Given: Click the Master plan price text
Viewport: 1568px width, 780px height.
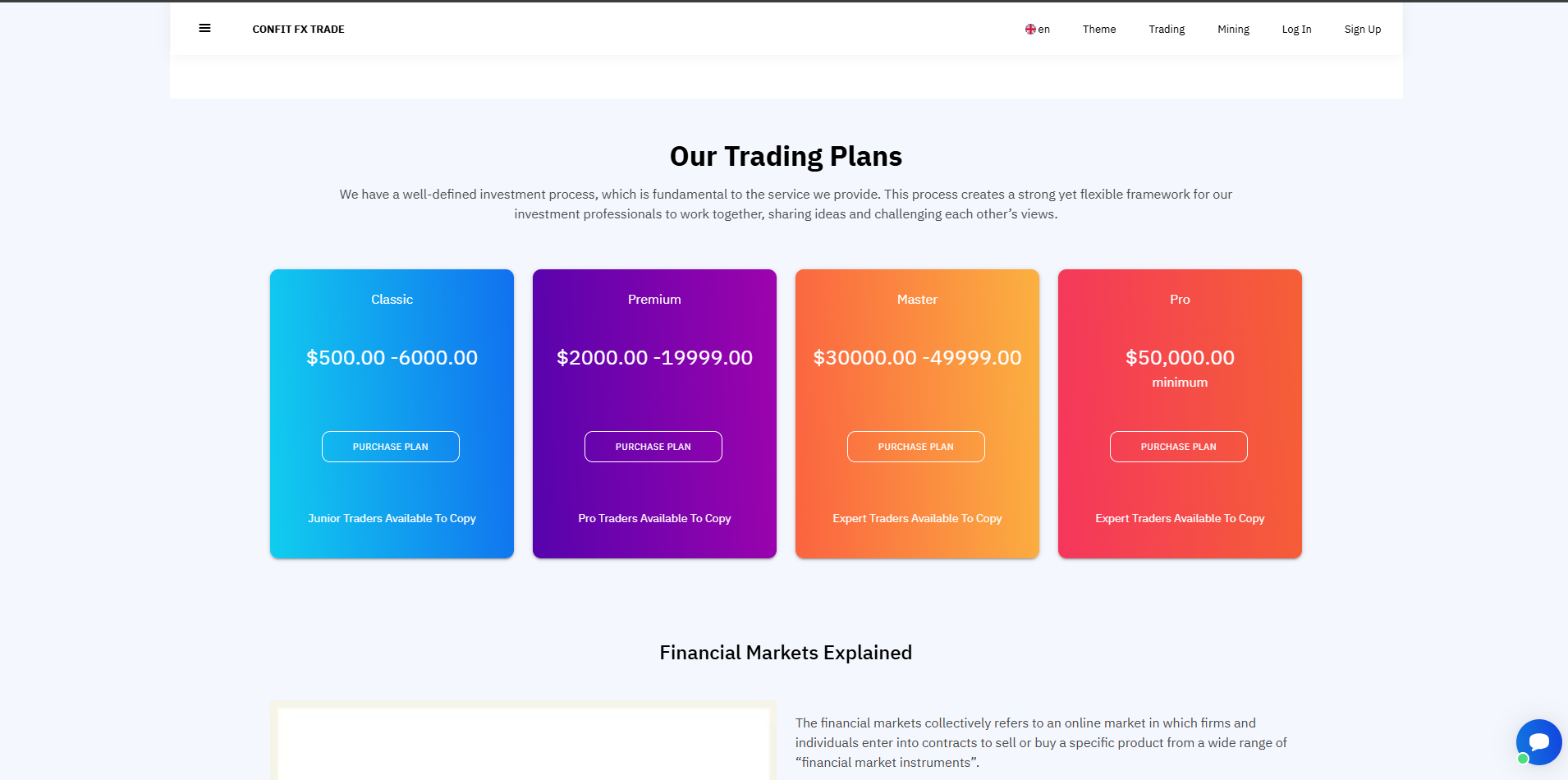Looking at the screenshot, I should point(917,358).
